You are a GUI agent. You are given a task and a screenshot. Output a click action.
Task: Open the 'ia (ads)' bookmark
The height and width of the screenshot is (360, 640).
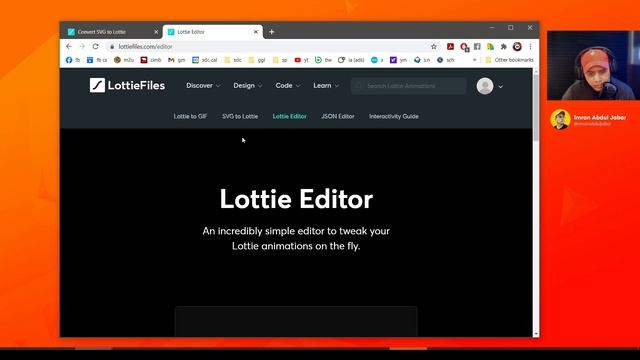click(x=351, y=60)
